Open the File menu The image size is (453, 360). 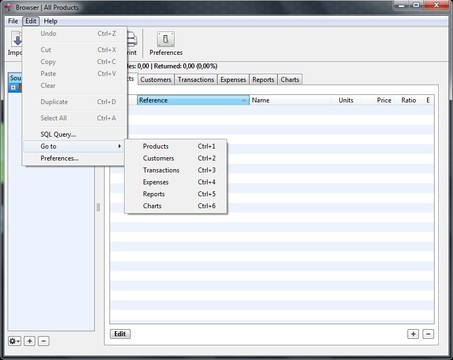coord(13,21)
